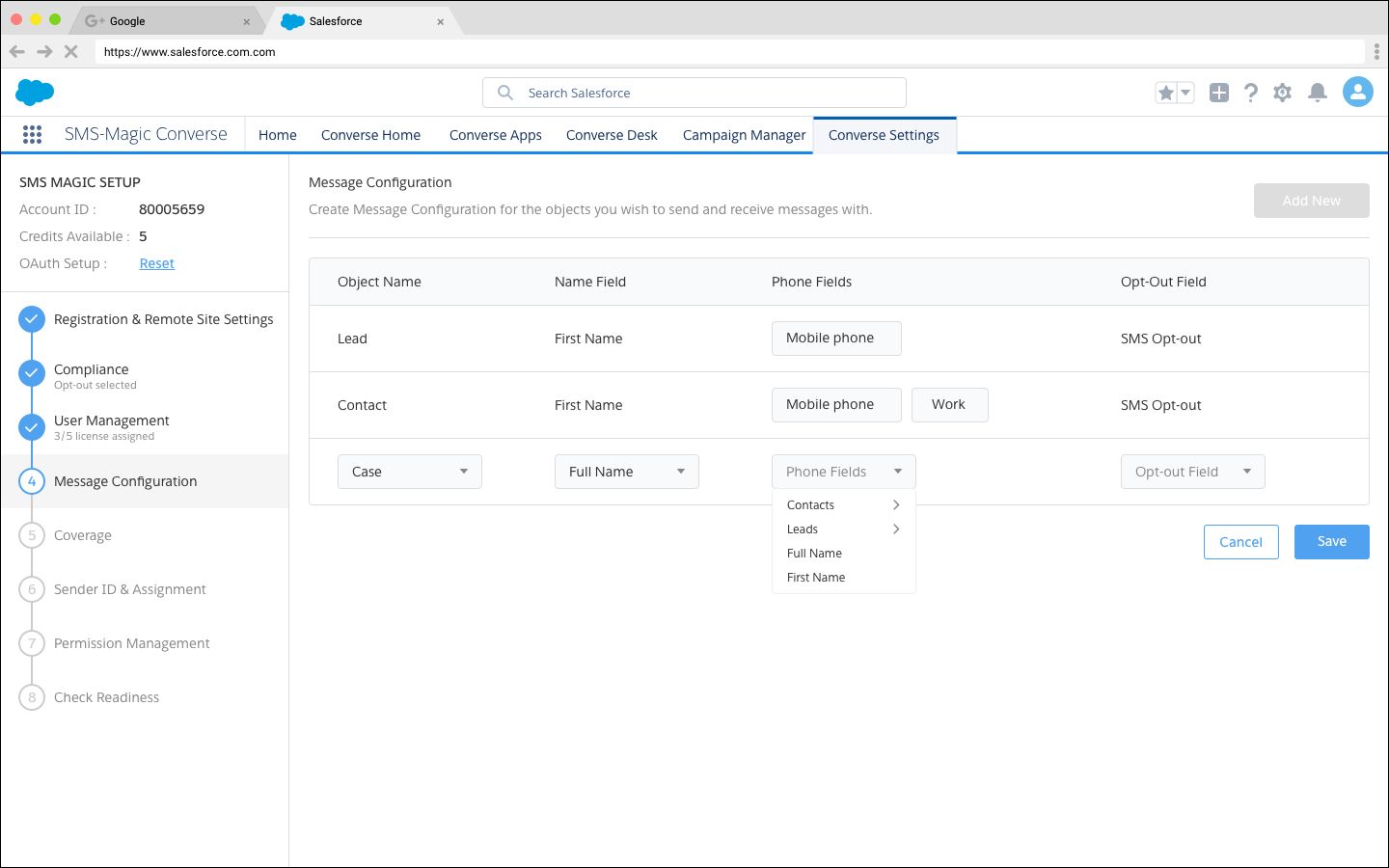
Task: Open the setup gear icon
Action: pyautogui.click(x=1282, y=93)
